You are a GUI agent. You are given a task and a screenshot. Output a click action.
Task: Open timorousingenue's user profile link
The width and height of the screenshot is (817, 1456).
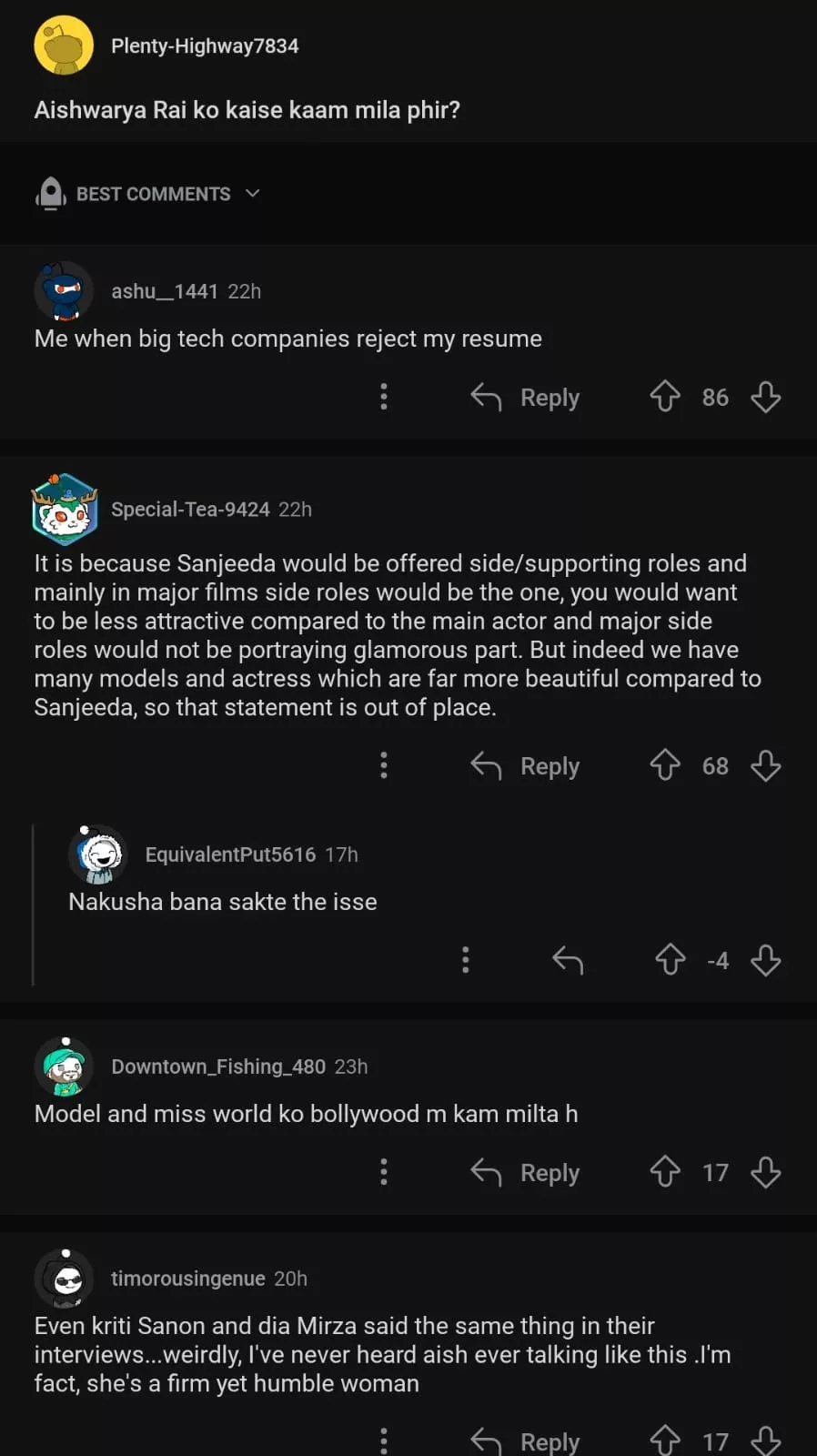pyautogui.click(x=187, y=1279)
